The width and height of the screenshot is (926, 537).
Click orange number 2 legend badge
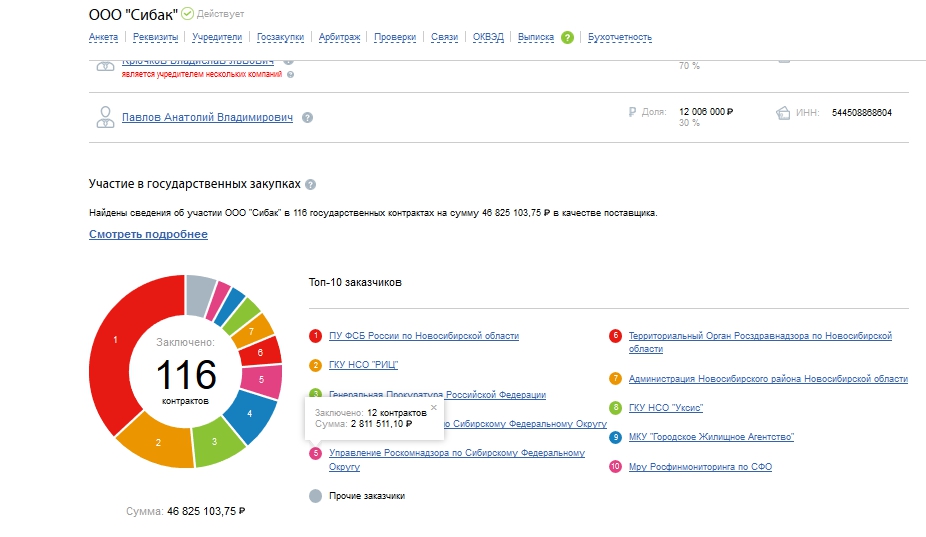coord(315,365)
